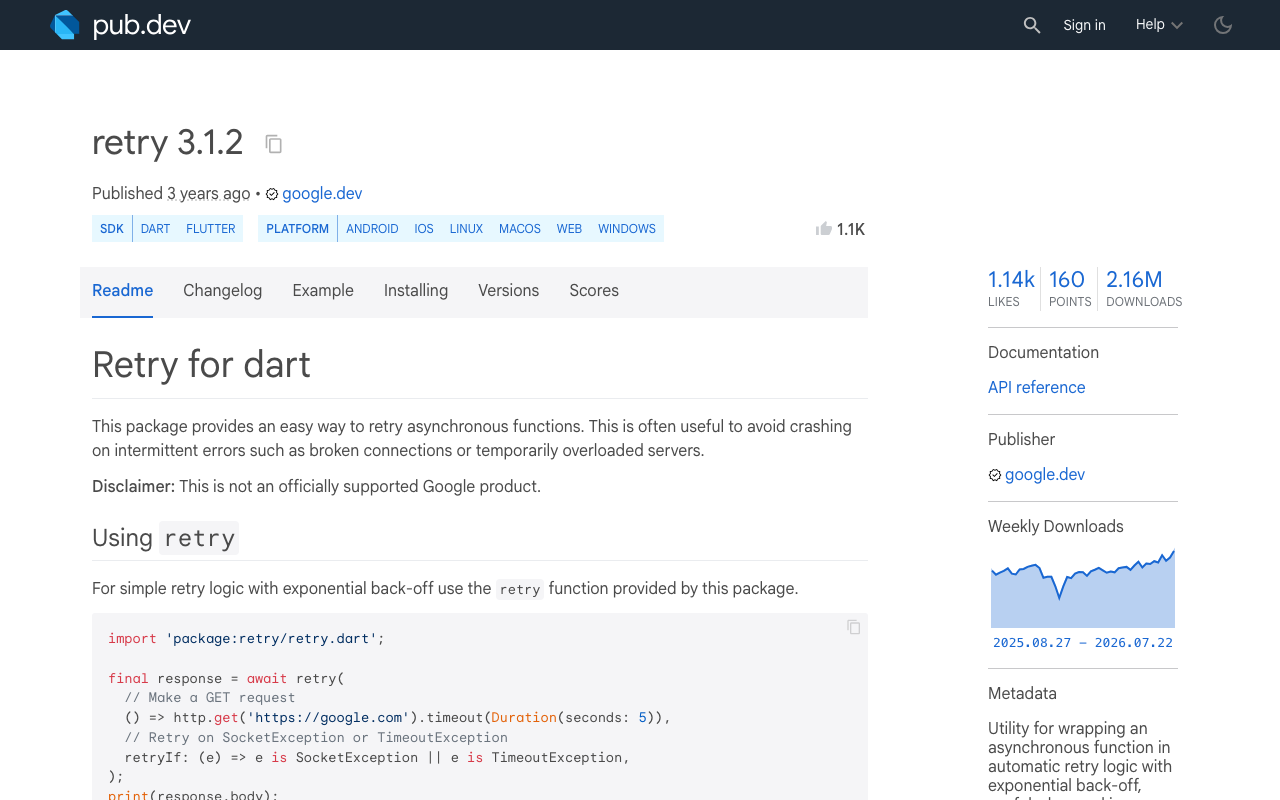
Task: Click the Weekly Downloads heading
Action: coord(1056,527)
